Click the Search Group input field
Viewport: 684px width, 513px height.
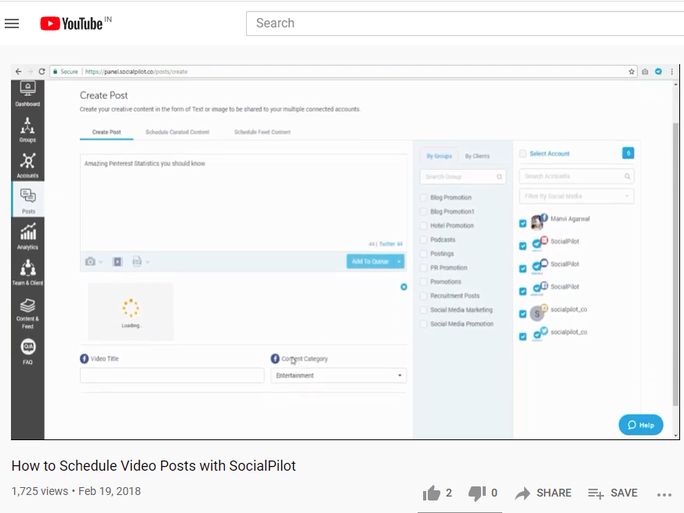(x=463, y=177)
